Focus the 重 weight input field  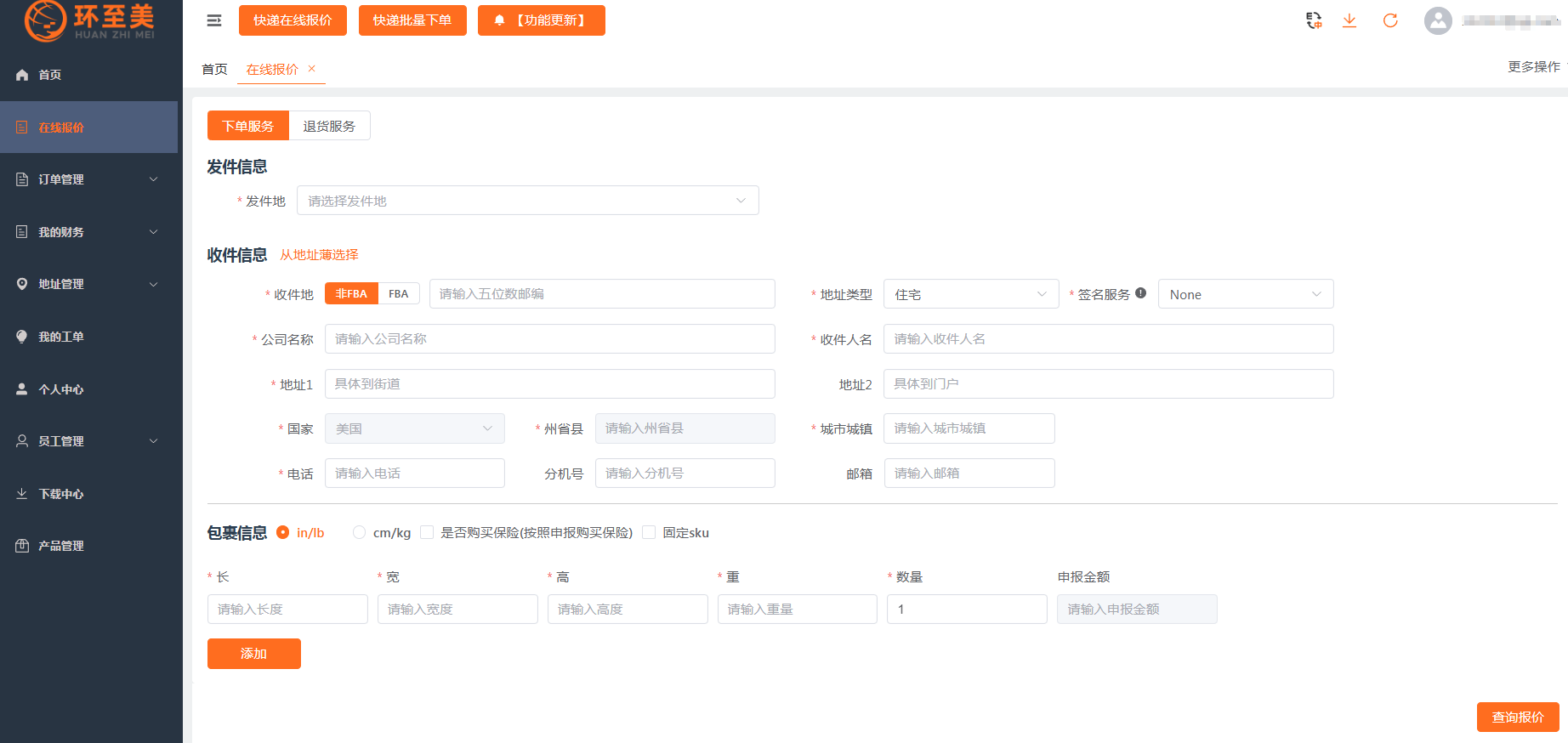(798, 609)
